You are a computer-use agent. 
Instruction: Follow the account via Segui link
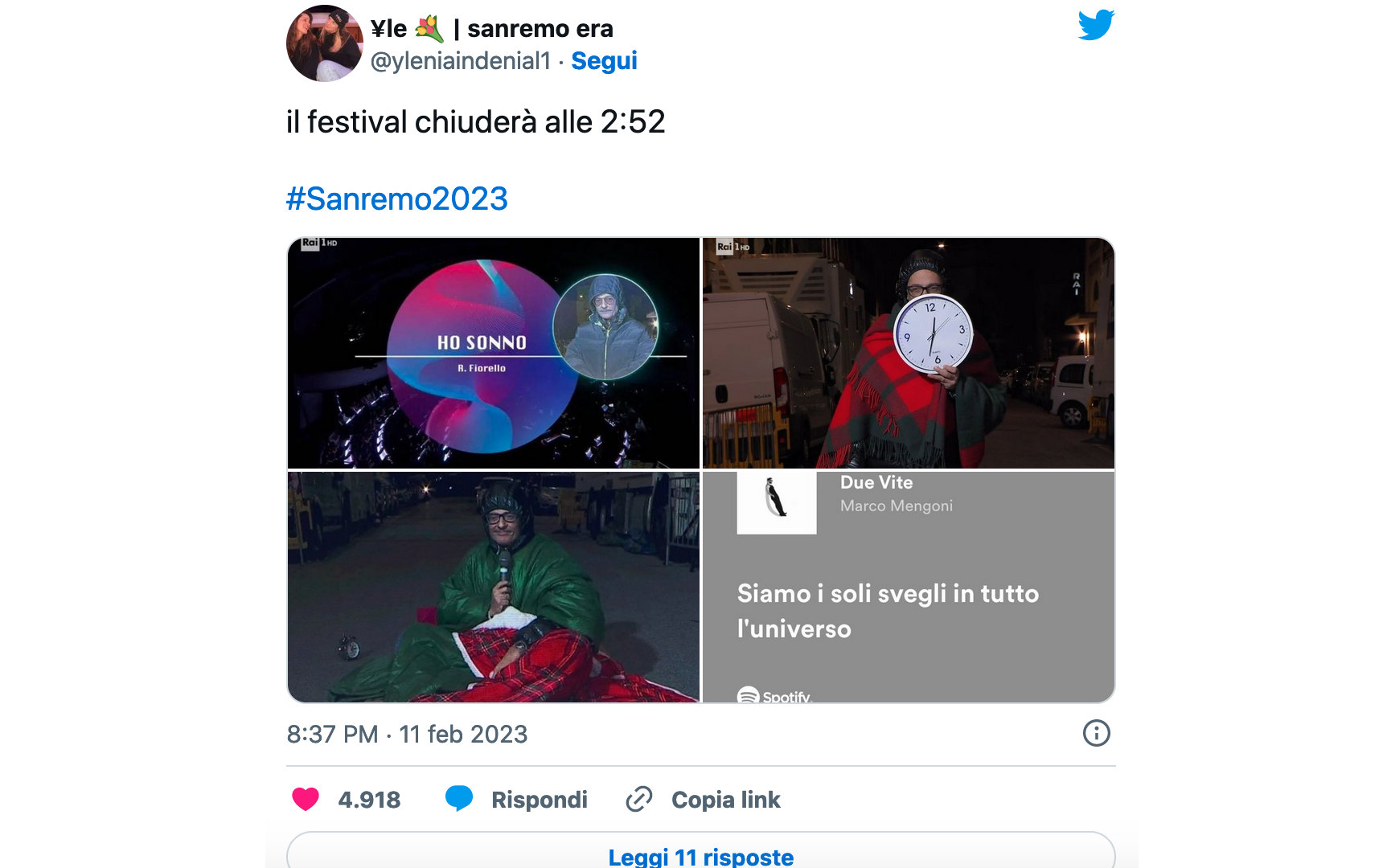(x=604, y=61)
